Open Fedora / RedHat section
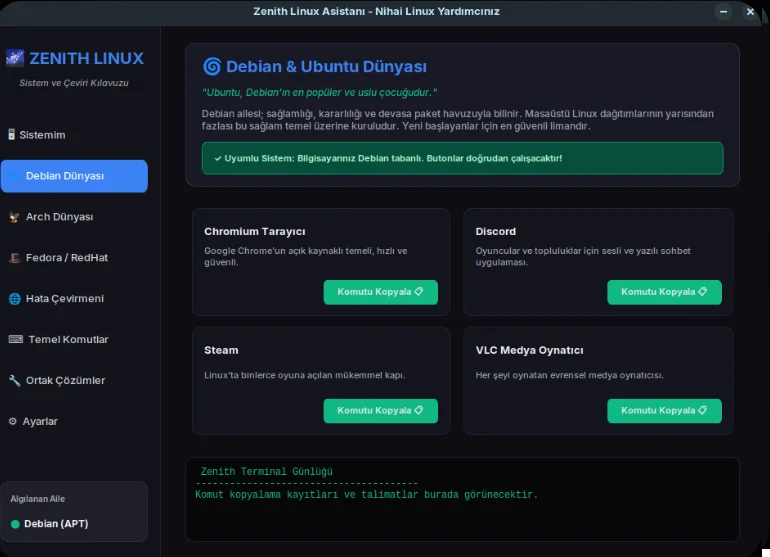 tap(74, 257)
